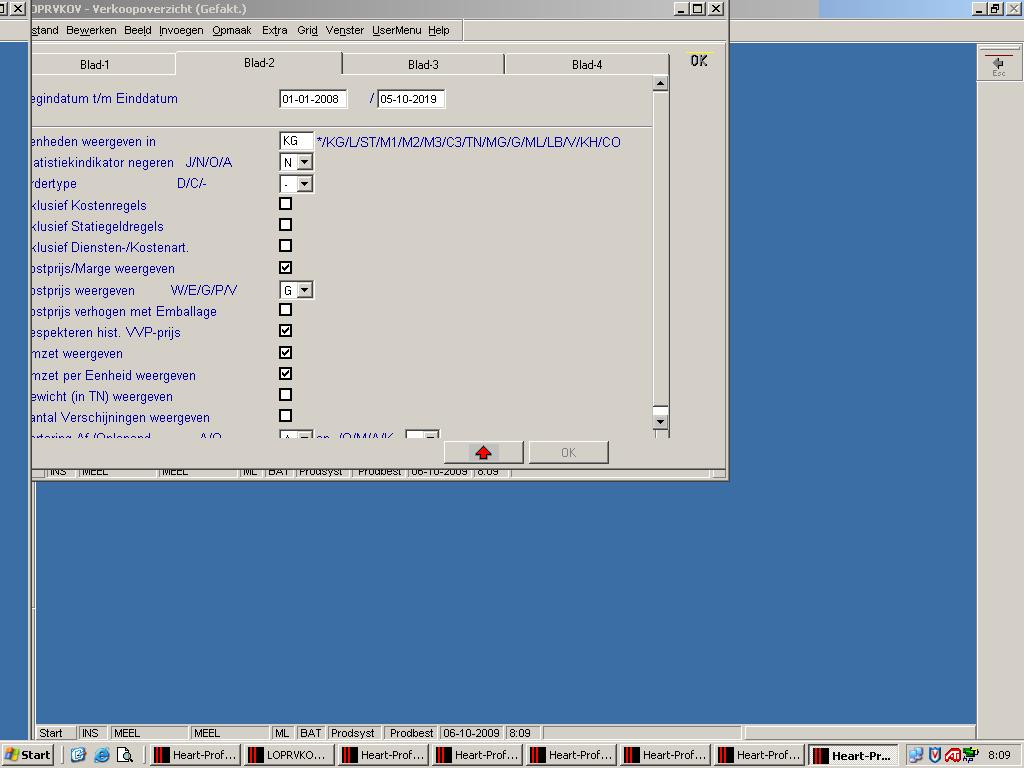Screen dimensions: 1024x768
Task: Open the Bestand menu
Action: click(44, 30)
